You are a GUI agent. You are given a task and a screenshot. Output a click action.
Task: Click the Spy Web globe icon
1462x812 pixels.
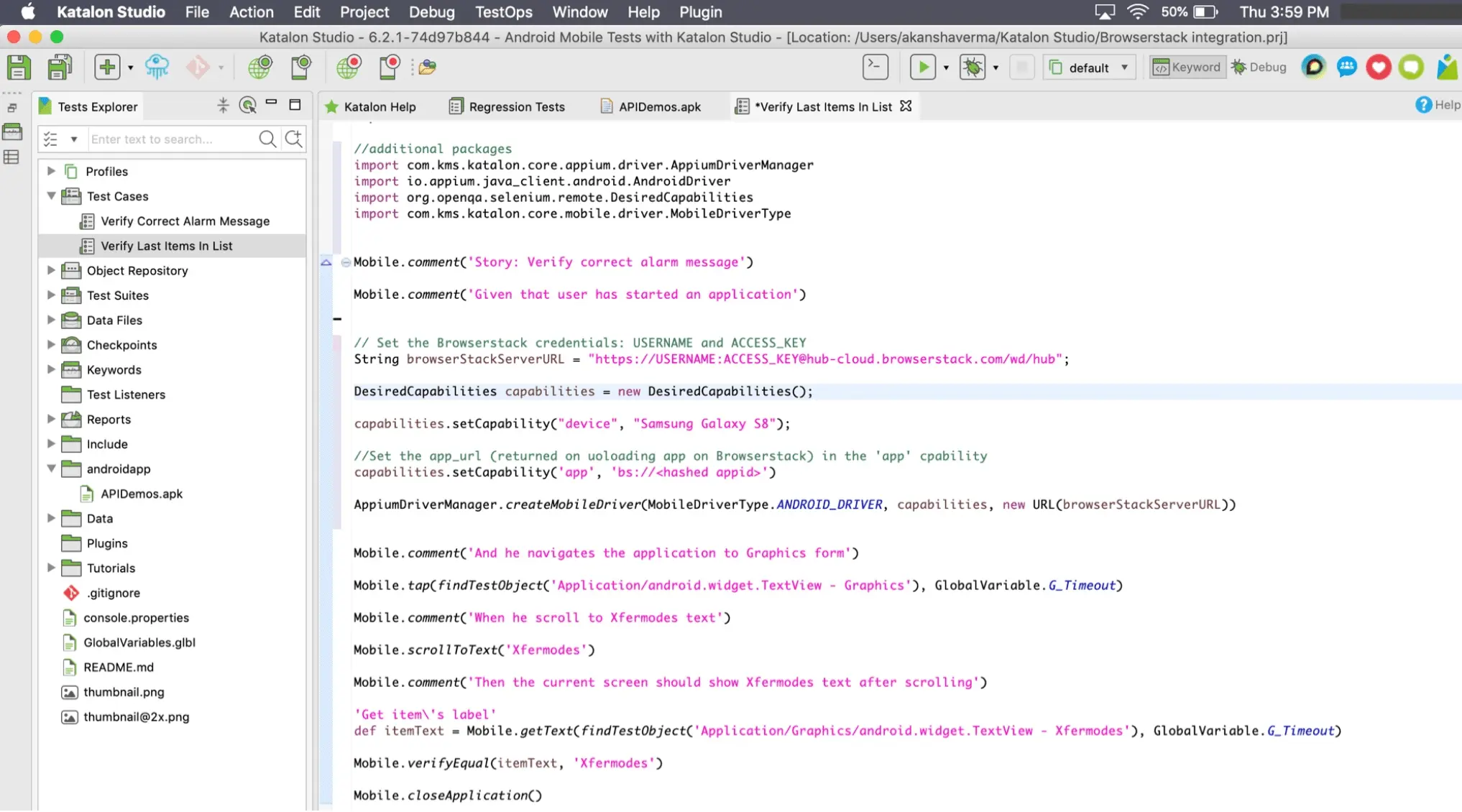coord(259,68)
